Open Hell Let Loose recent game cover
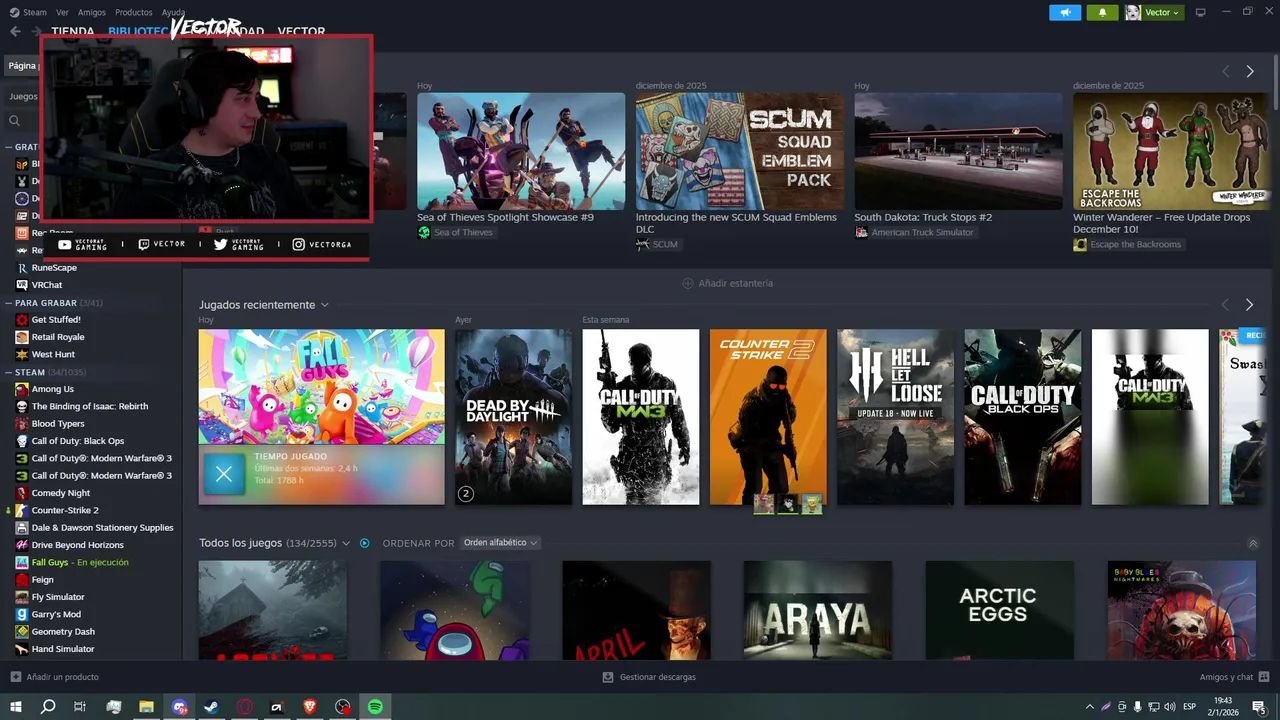 click(x=895, y=417)
